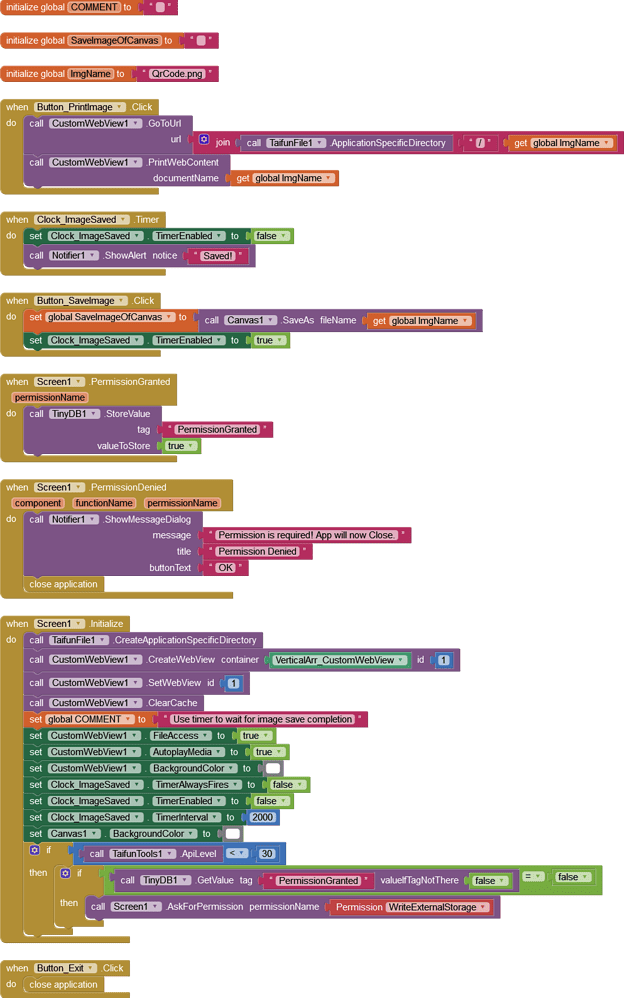Open the Button_PrintImage component dropdown
This screenshot has width=624, height=998.
120,107
